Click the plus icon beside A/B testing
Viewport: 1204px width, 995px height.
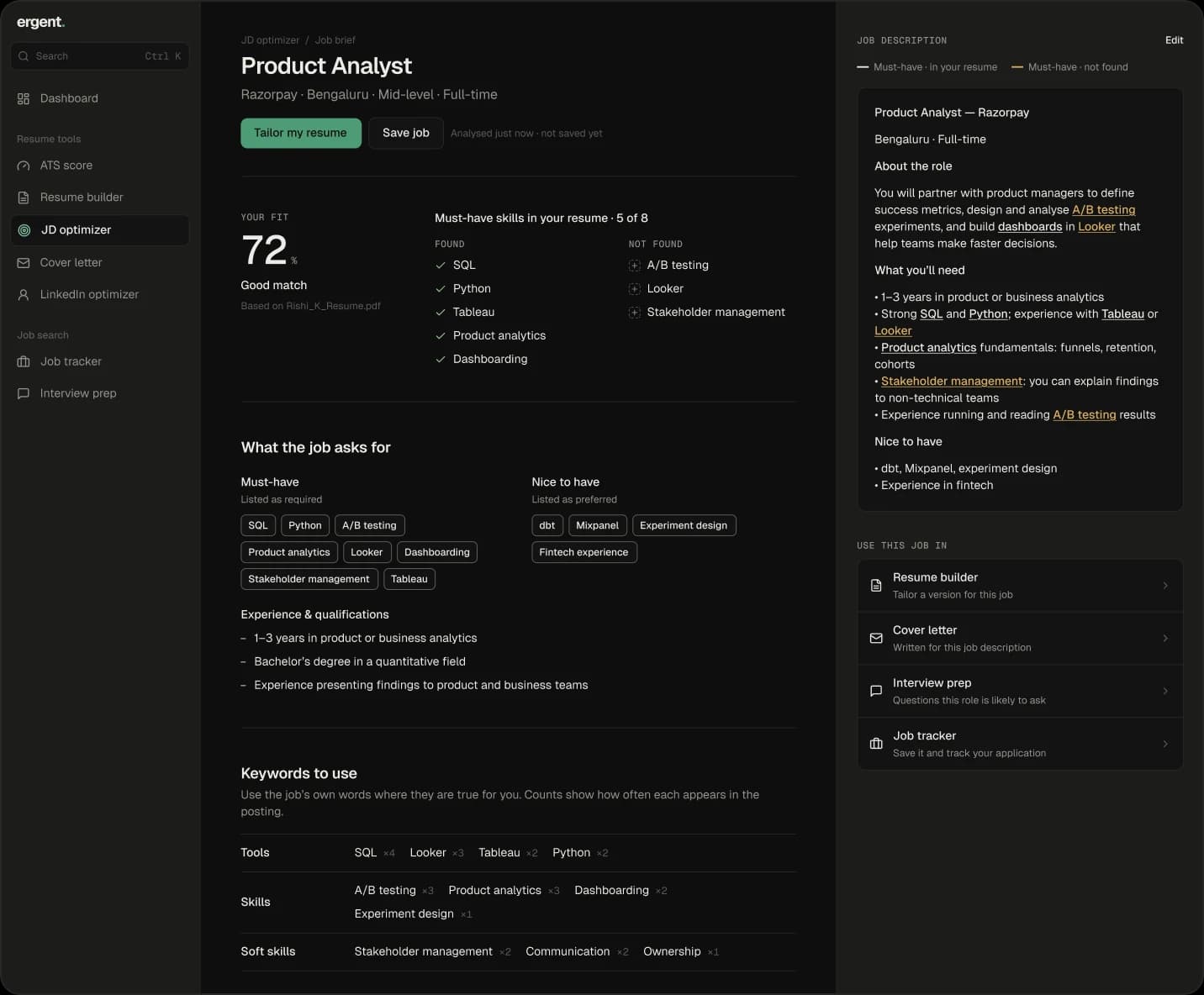tap(635, 266)
